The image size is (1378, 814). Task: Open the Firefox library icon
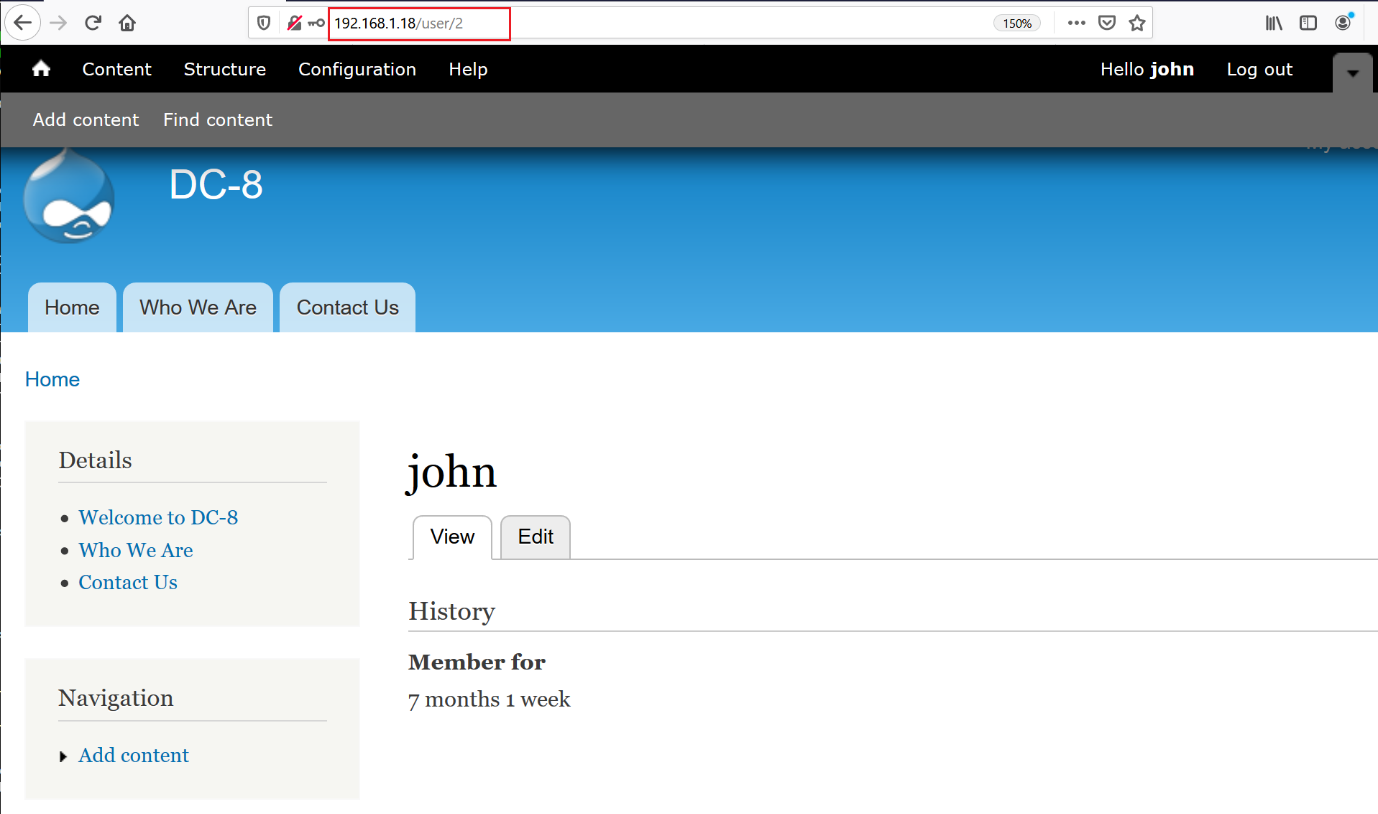coord(1274,23)
